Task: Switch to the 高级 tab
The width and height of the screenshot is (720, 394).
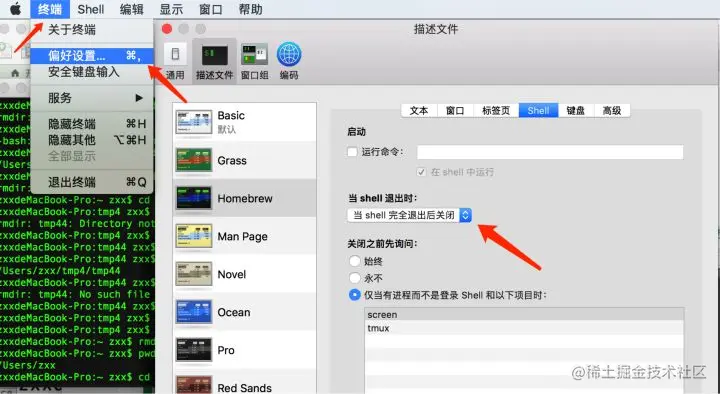Action: click(612, 111)
